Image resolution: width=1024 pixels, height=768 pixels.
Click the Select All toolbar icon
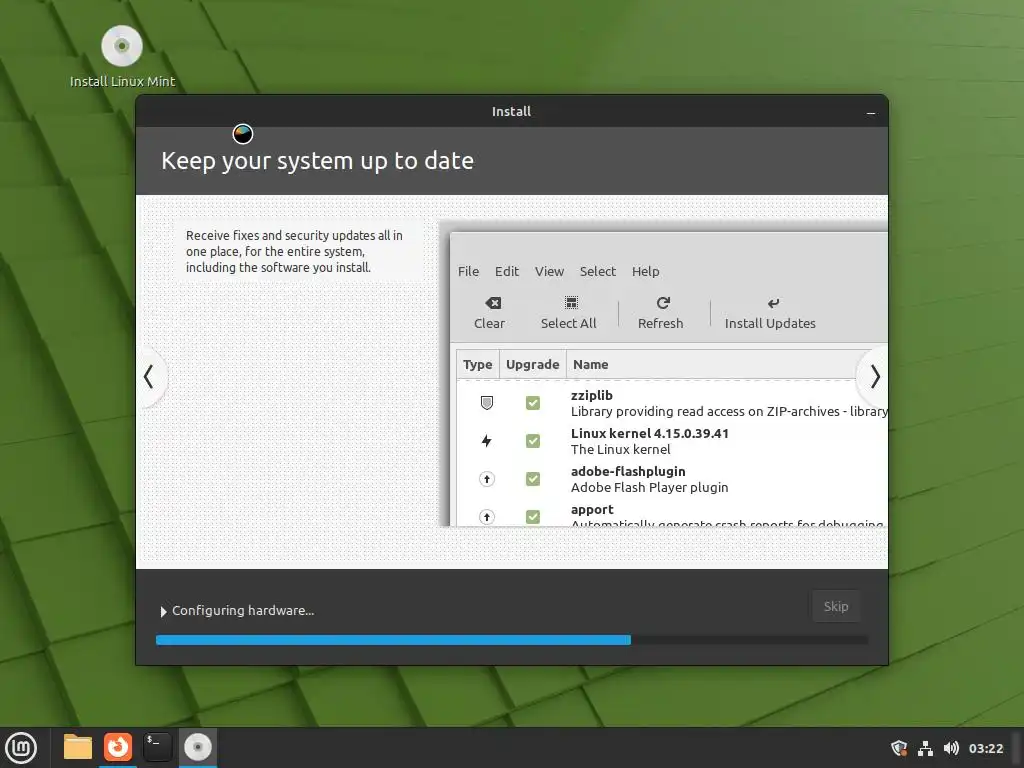point(571,302)
